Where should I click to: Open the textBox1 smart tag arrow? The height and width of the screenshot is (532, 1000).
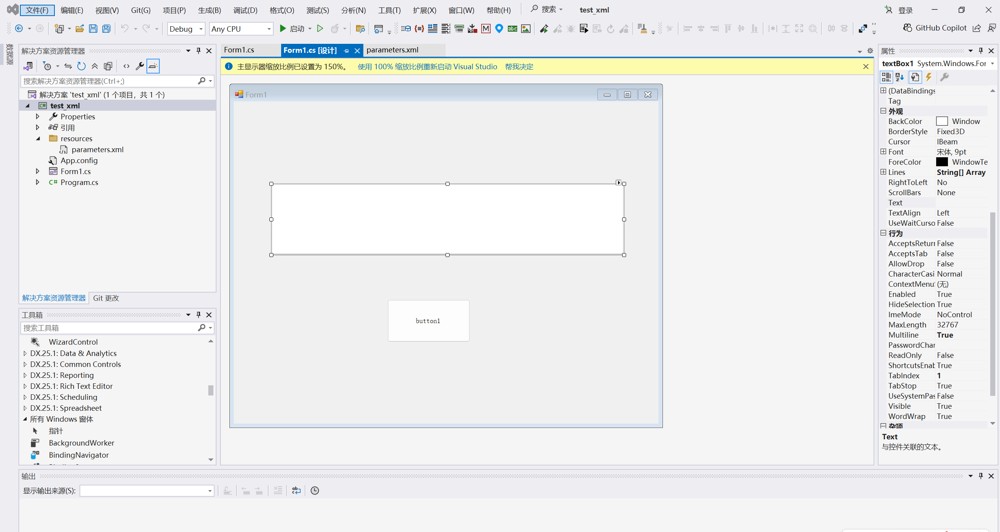tap(619, 182)
